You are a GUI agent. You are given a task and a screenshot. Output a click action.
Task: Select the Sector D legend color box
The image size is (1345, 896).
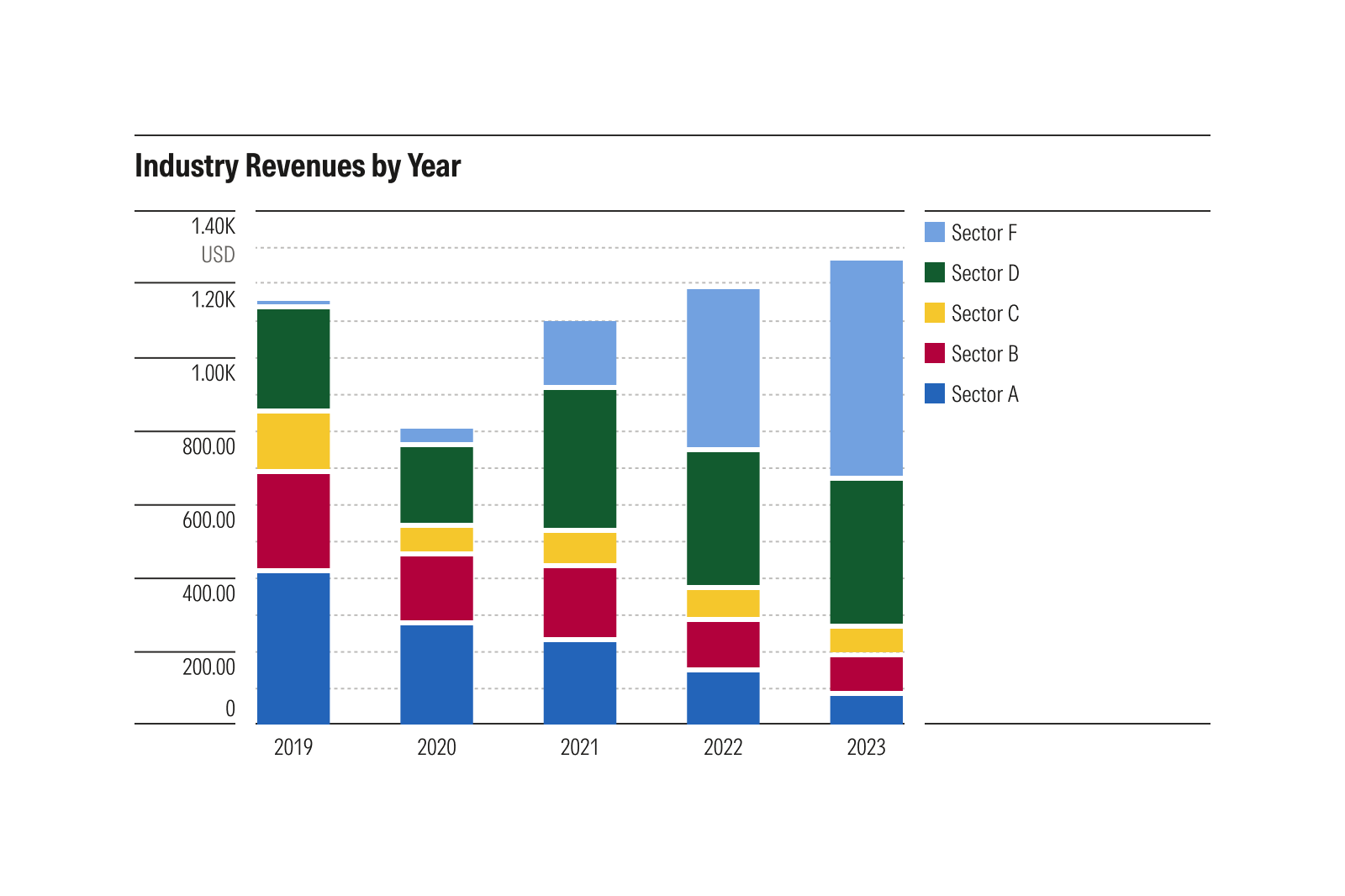tap(936, 273)
